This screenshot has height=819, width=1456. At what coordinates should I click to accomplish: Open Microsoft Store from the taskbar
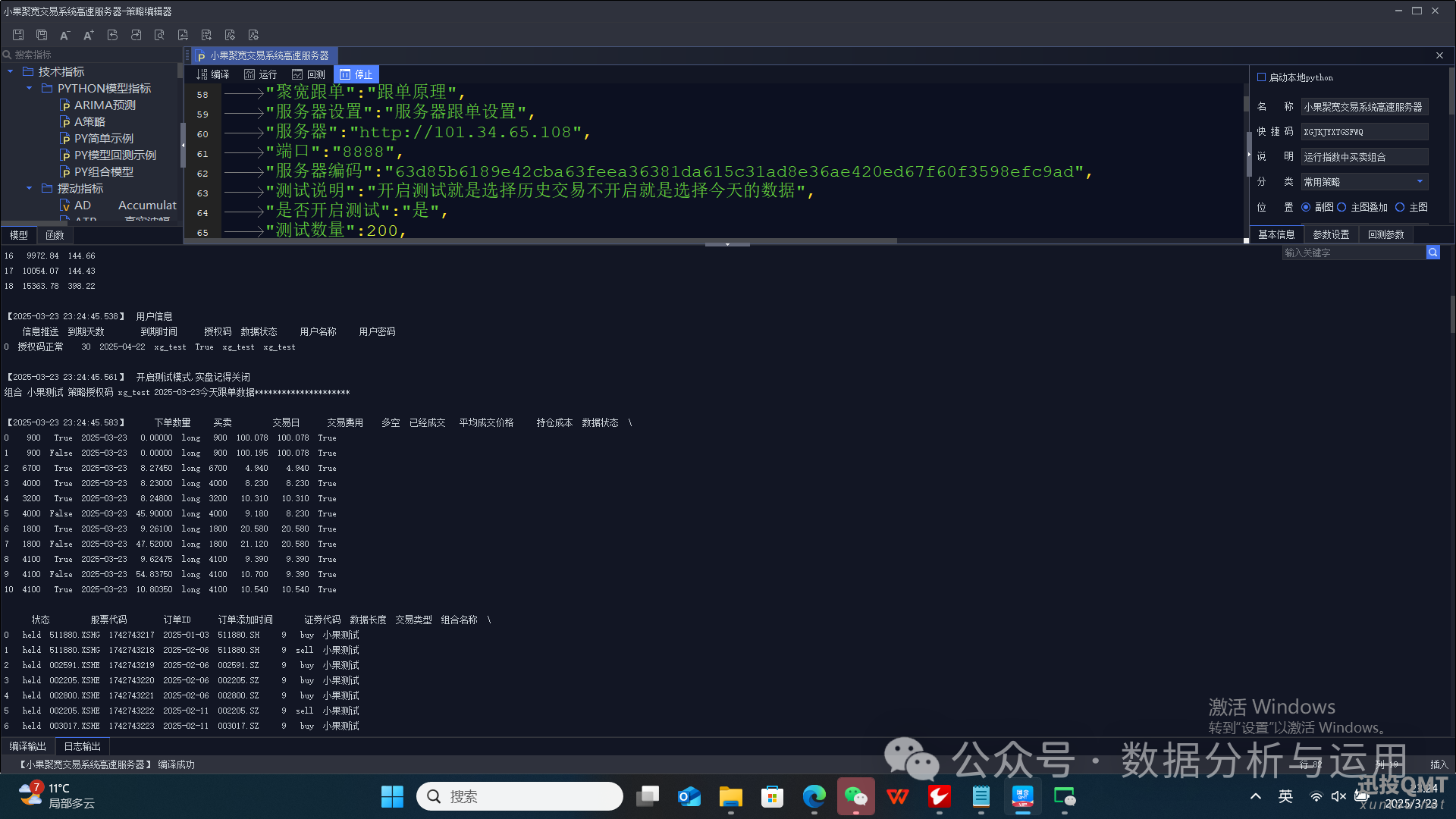pos(773,796)
